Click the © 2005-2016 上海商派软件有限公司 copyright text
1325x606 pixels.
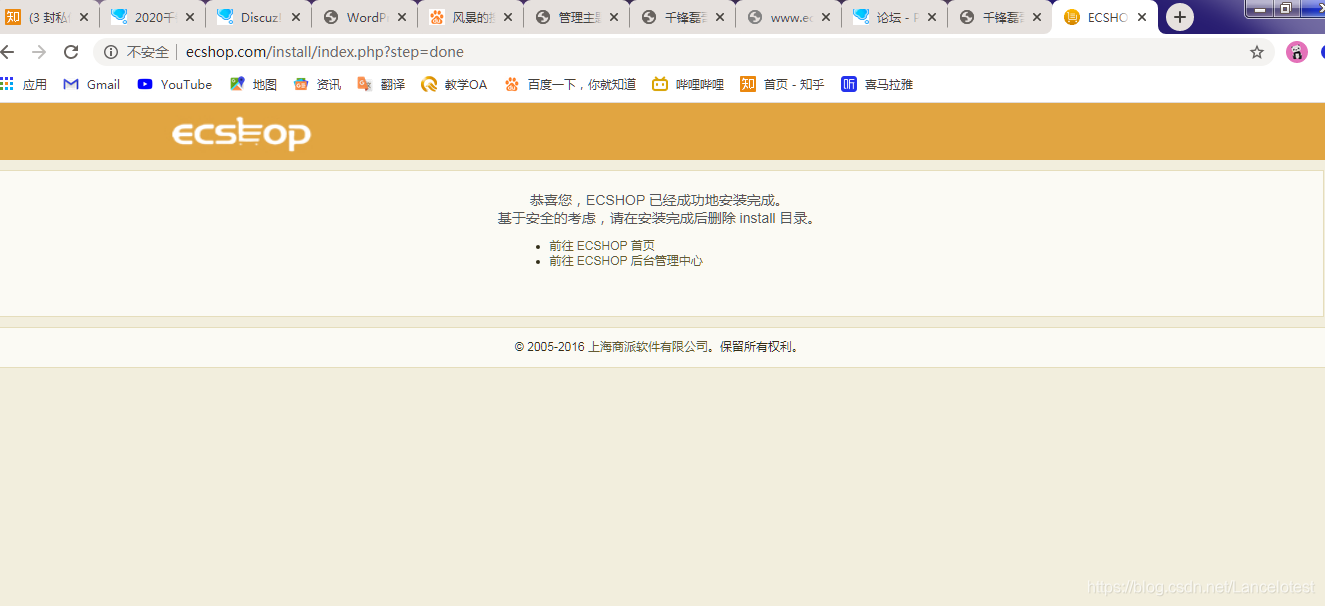[x=610, y=347]
